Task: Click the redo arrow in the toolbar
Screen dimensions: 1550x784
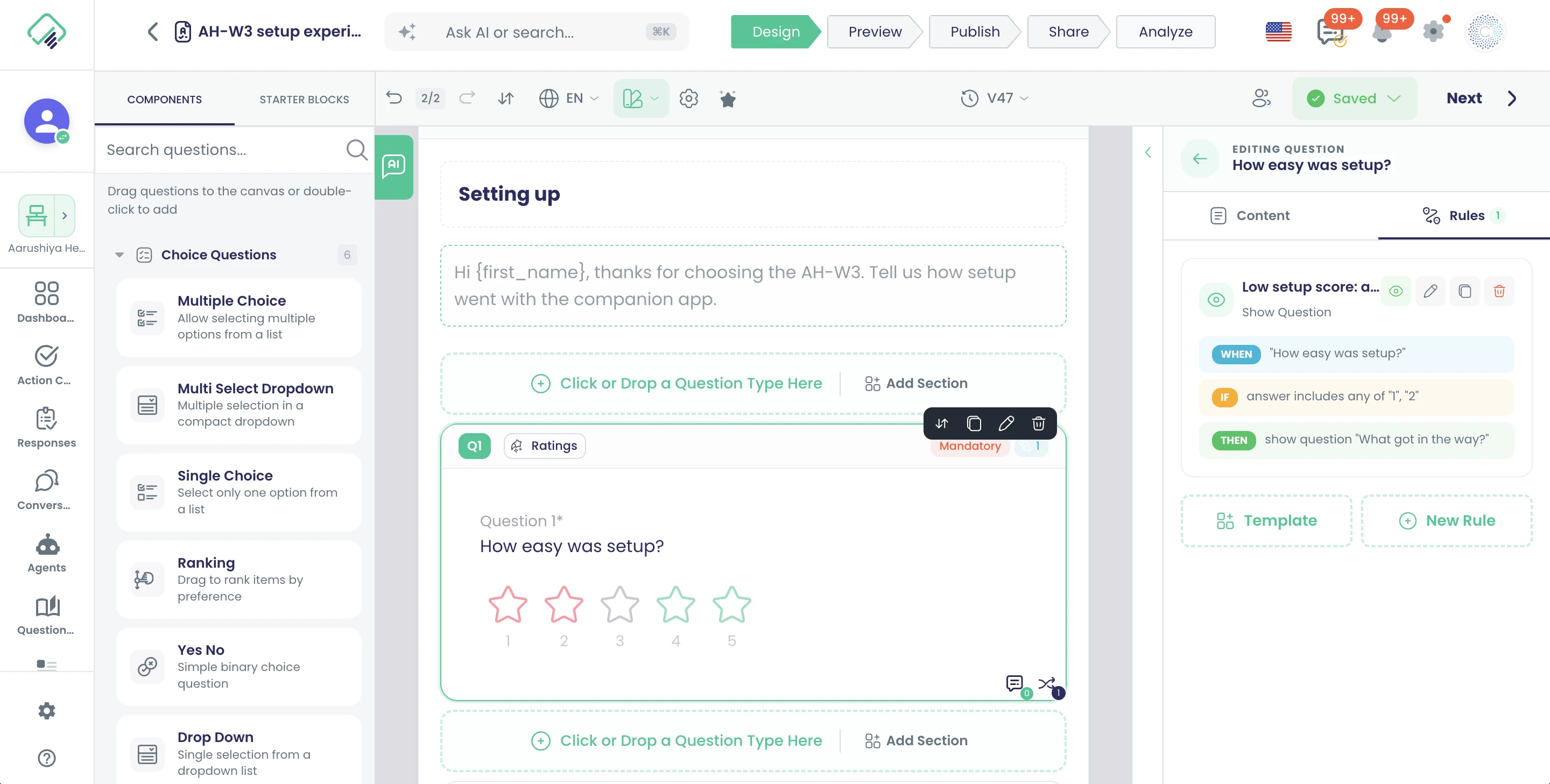Action: click(x=467, y=98)
